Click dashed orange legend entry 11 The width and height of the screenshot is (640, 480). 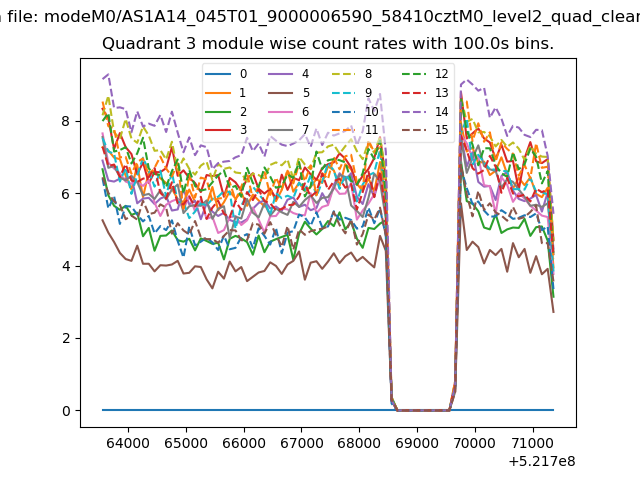pyautogui.click(x=354, y=130)
